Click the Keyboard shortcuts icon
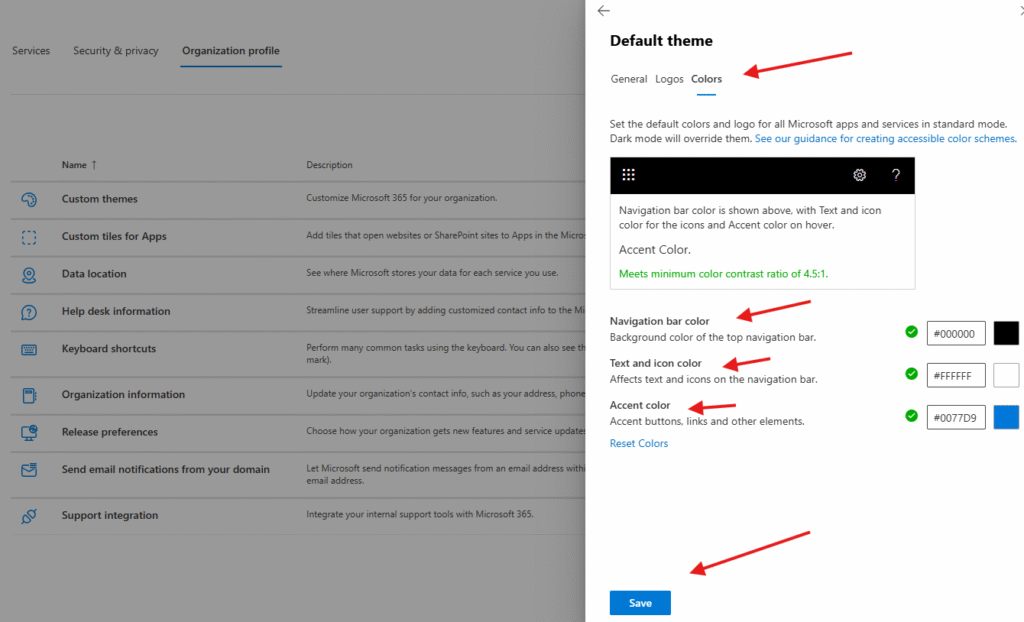 (29, 349)
